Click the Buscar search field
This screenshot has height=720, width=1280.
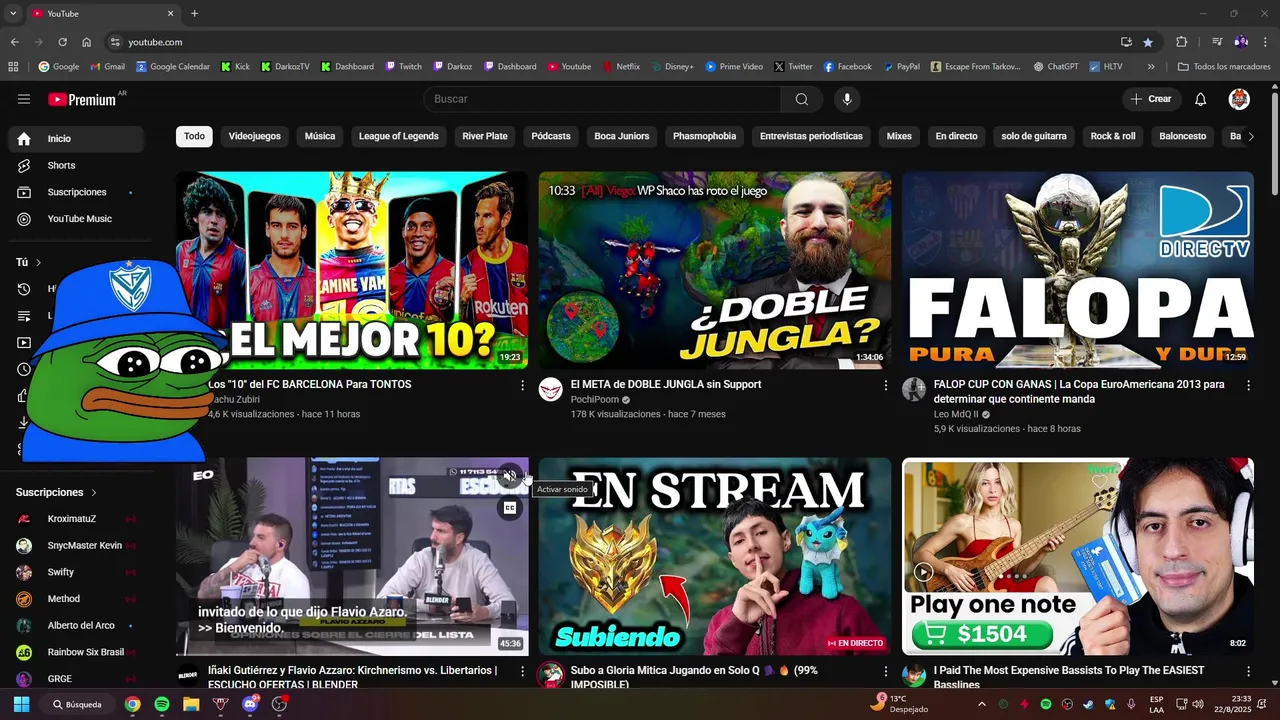tap(603, 99)
